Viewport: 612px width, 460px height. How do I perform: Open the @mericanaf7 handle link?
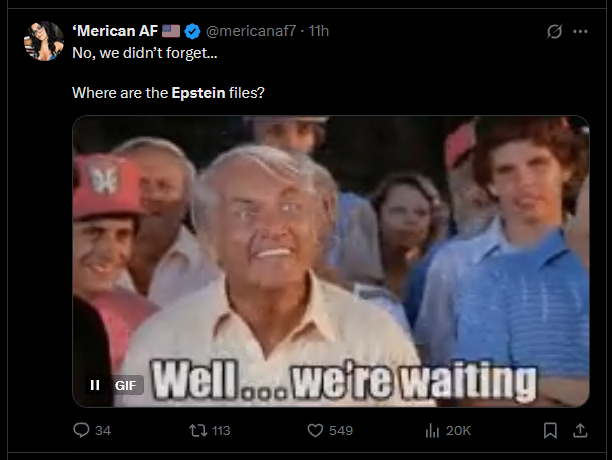click(251, 31)
